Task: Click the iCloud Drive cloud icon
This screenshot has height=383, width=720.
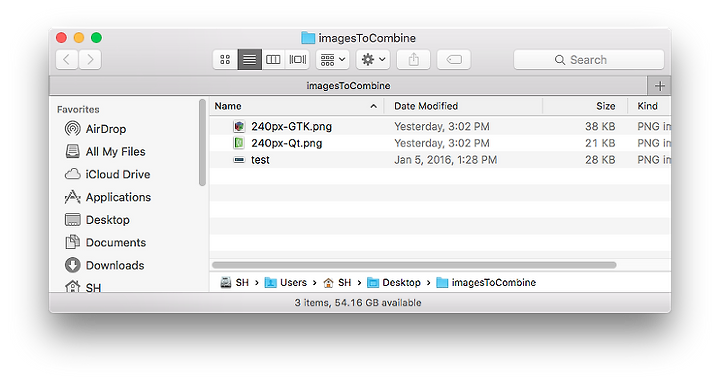Action: [x=73, y=174]
